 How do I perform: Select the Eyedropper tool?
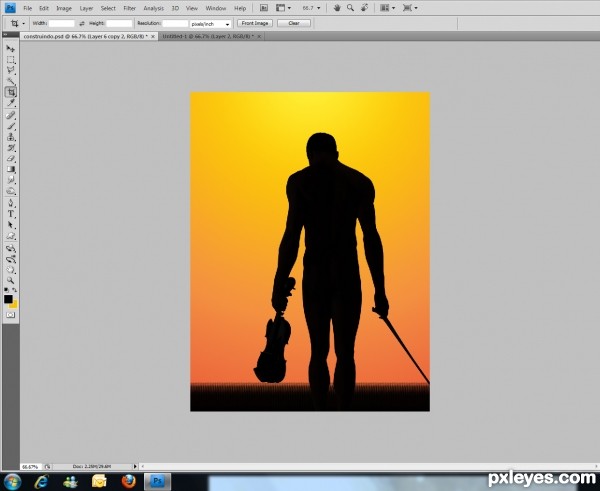(x=10, y=103)
